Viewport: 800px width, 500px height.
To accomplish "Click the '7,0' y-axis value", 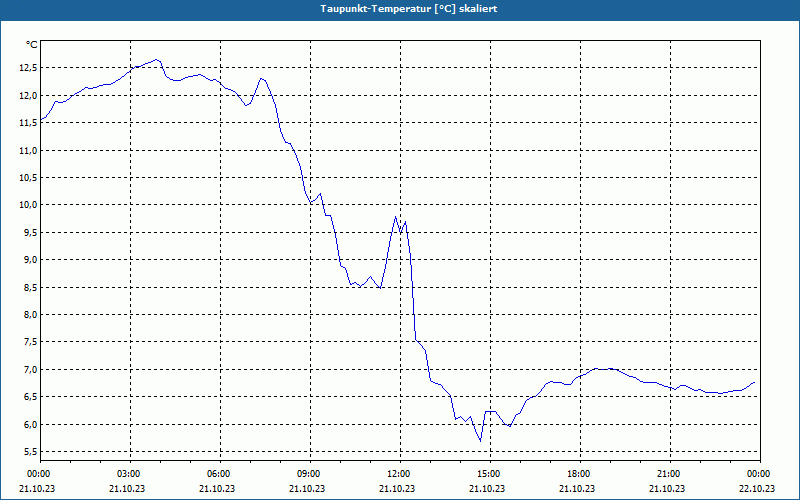I will click(x=31, y=369).
